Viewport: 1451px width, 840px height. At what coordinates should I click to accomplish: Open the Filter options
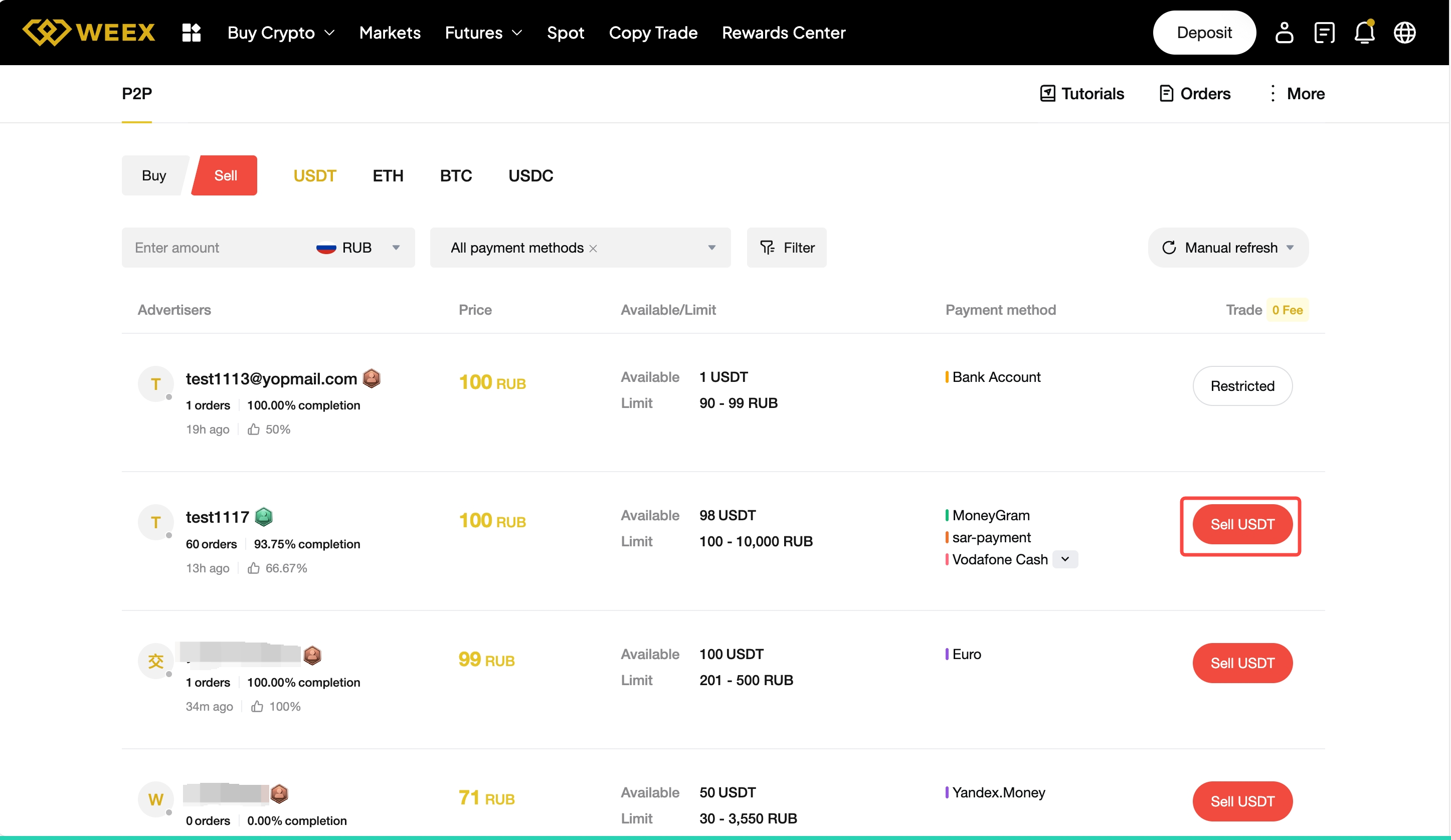point(787,248)
